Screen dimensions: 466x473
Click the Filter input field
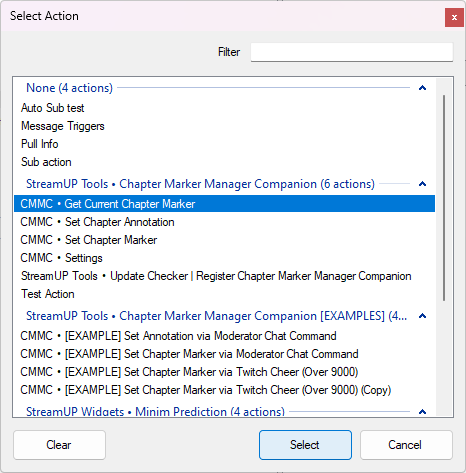pos(352,52)
